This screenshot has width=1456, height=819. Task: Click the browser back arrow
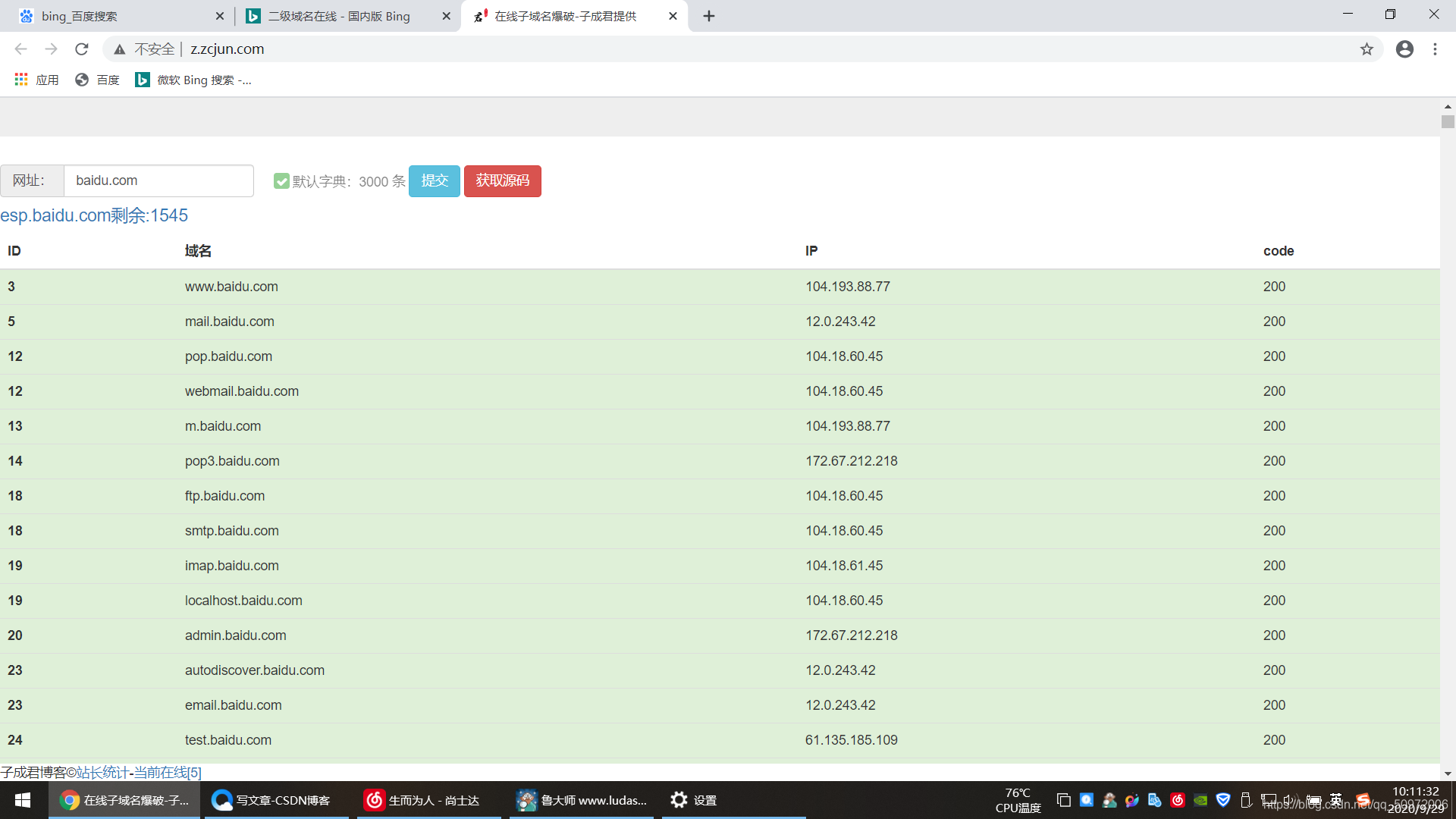pos(20,49)
